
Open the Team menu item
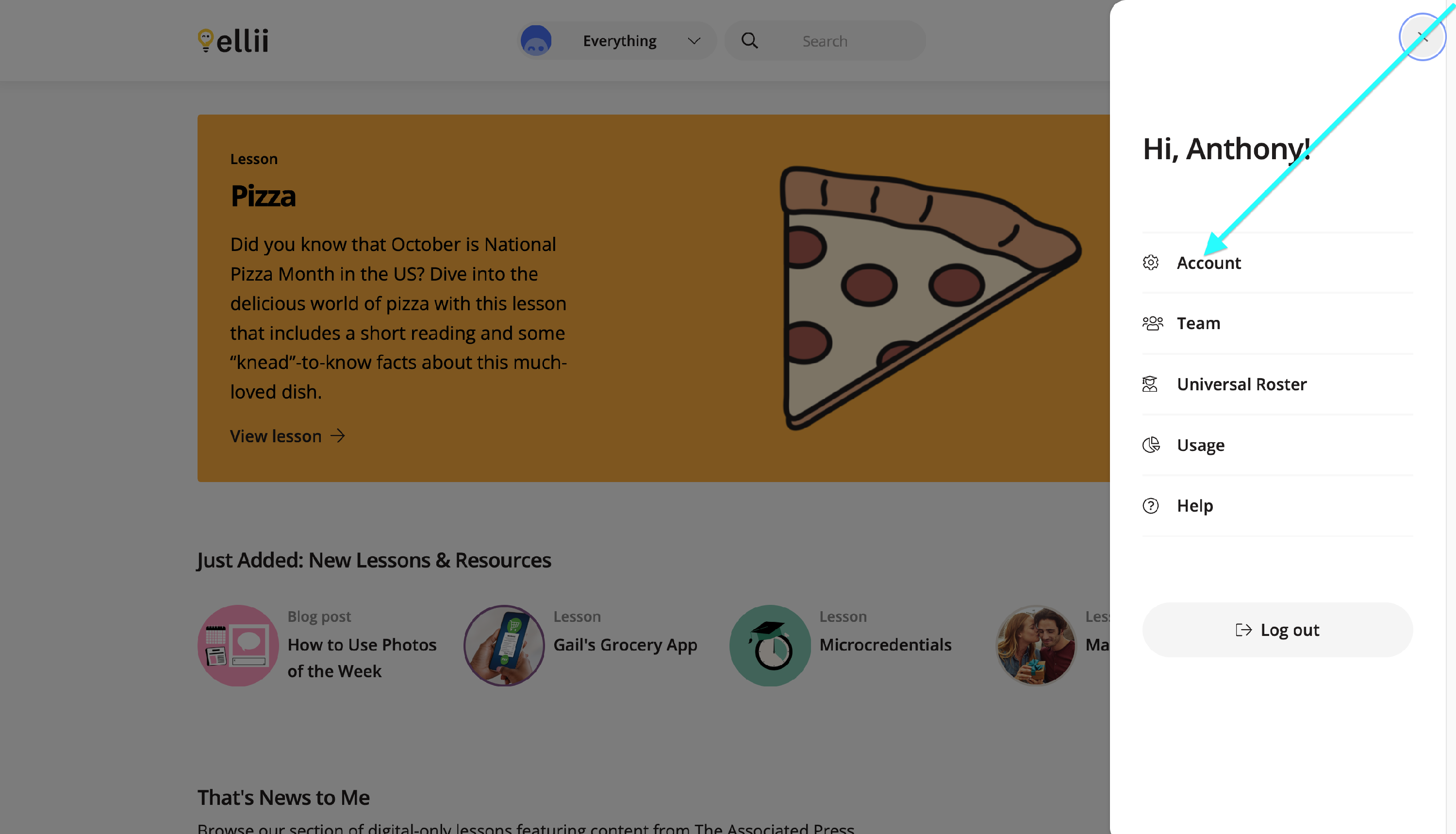[1198, 323]
